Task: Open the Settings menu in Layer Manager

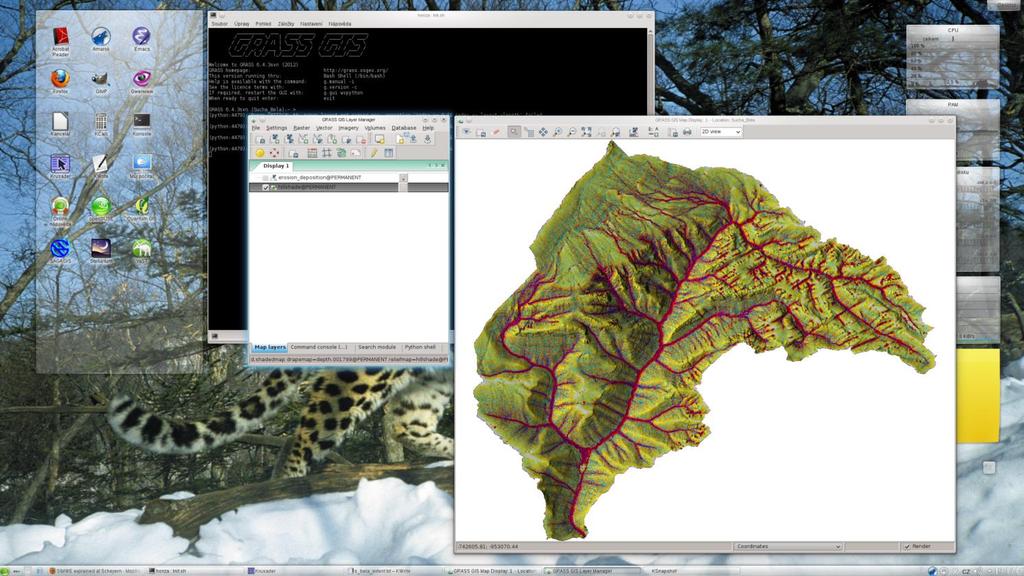Action: tap(276, 128)
